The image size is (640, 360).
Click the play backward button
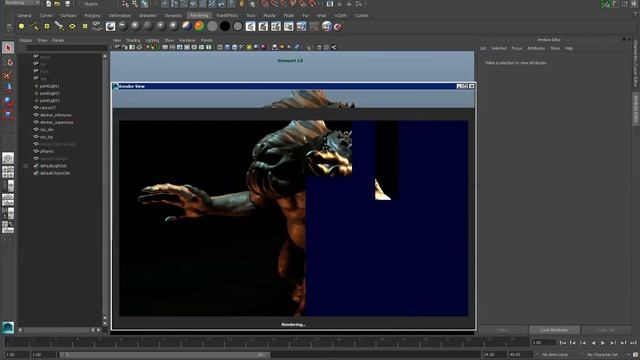point(593,343)
